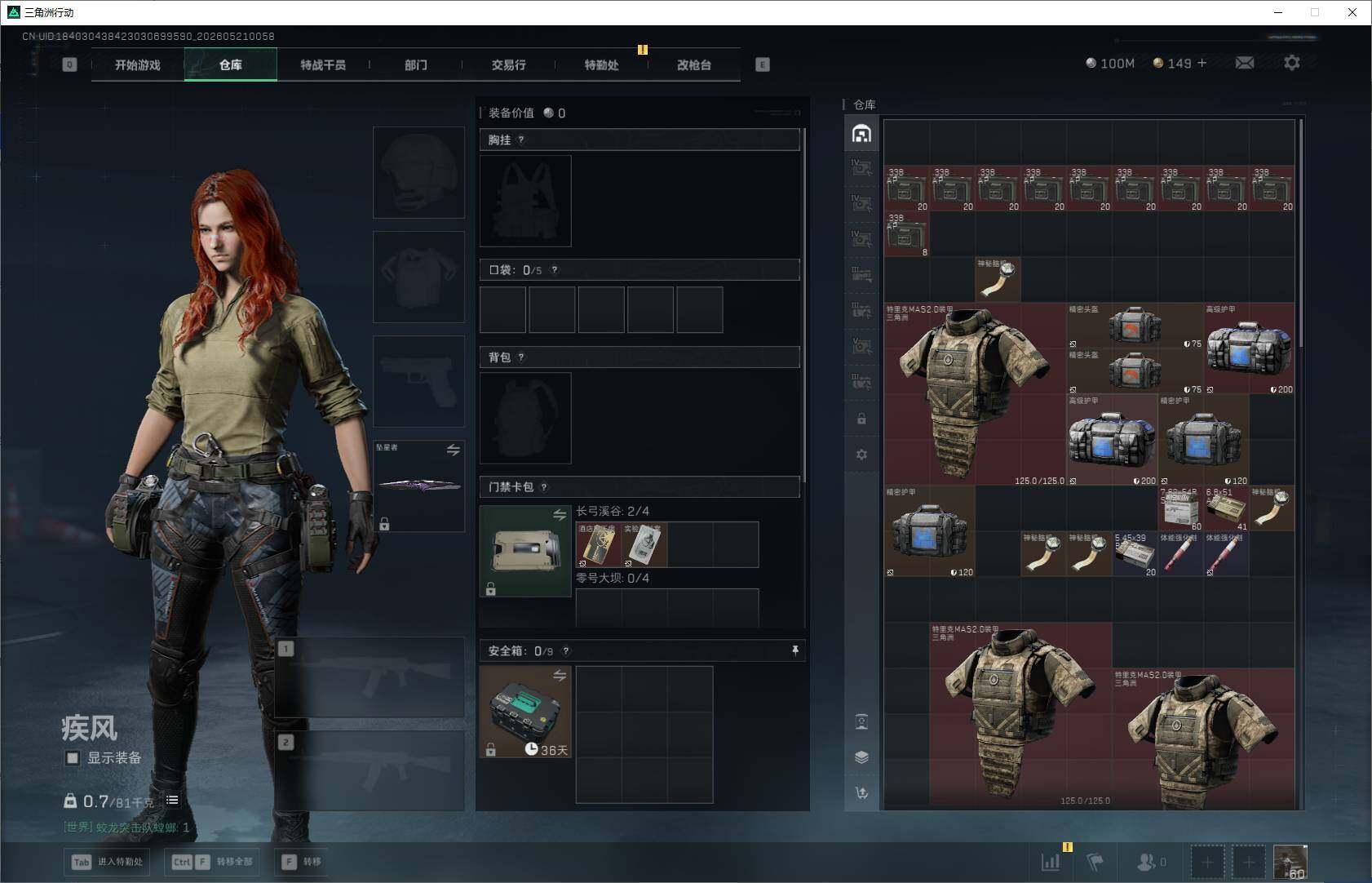This screenshot has width=1372, height=883.
Task: Select the empty body armor slot
Action: (x=418, y=277)
